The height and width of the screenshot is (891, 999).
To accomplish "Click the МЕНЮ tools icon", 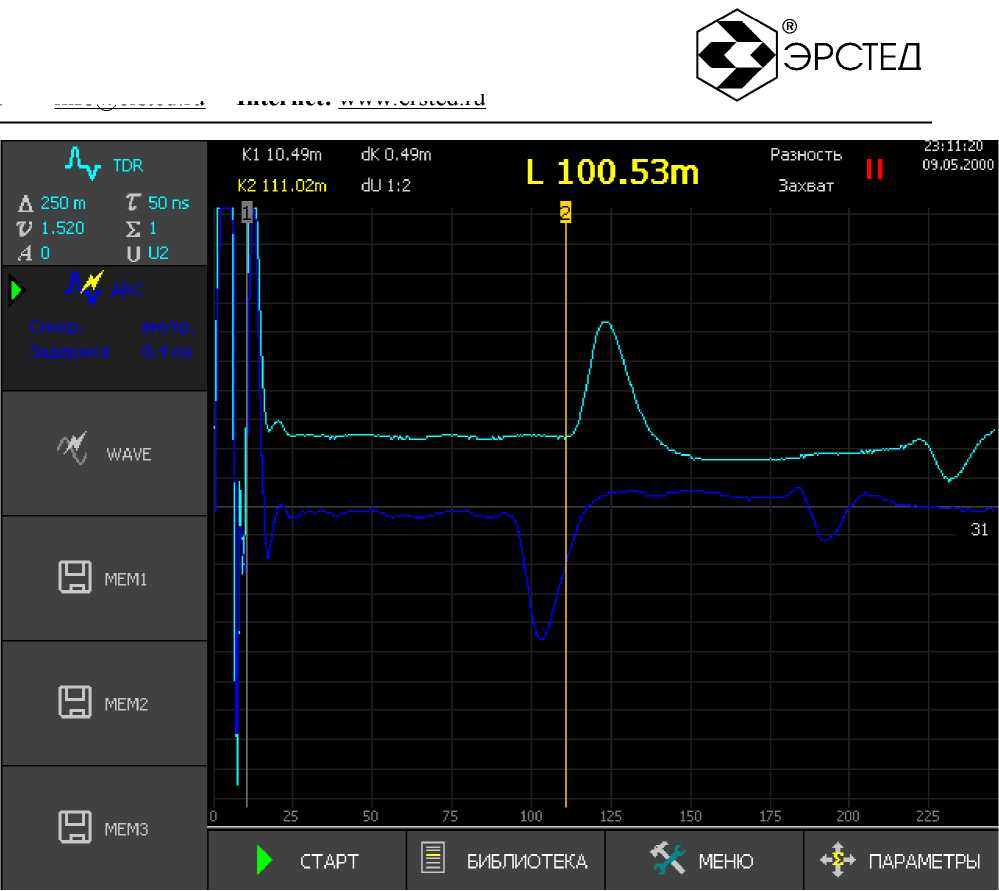I will pyautogui.click(x=667, y=858).
